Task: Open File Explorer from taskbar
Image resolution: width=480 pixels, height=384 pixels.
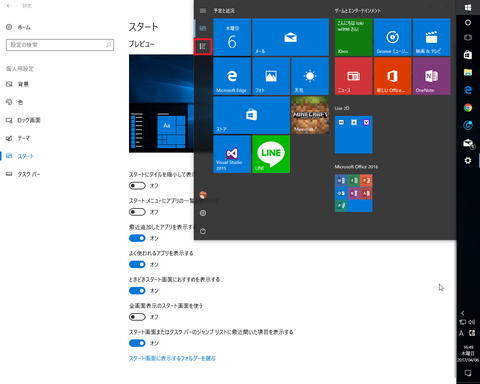Action: [468, 72]
